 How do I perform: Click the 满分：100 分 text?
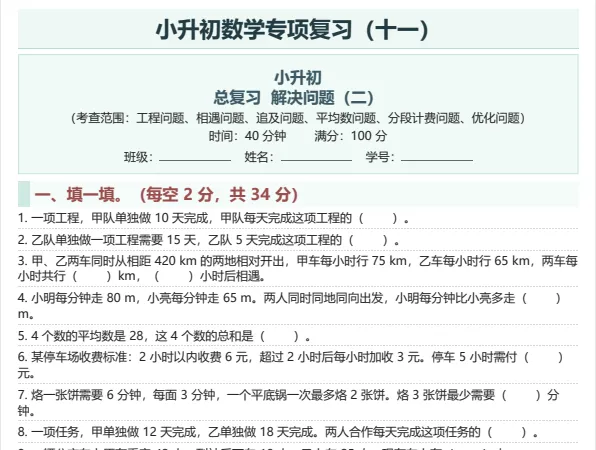tap(351, 136)
